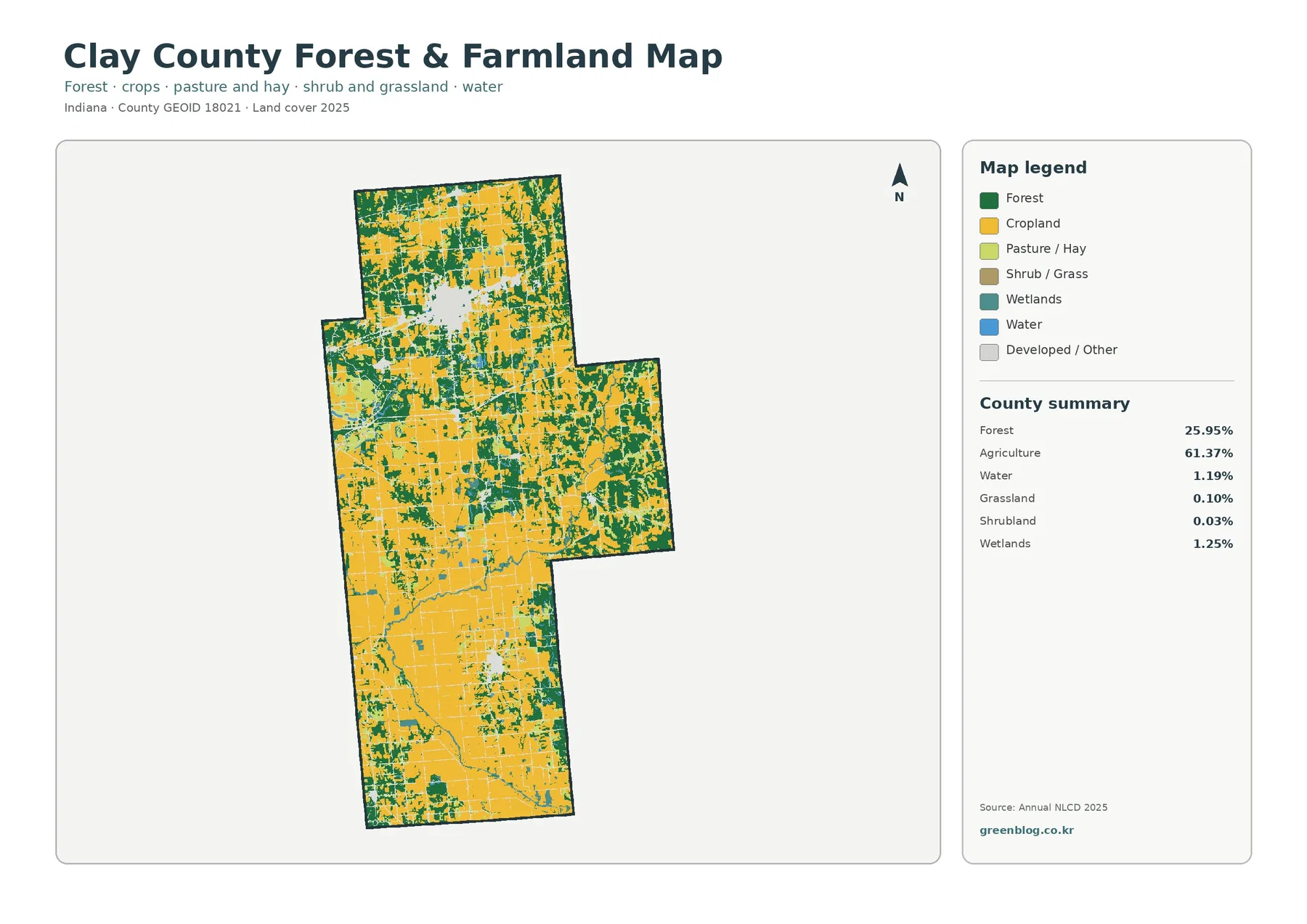This screenshot has height=924, width=1307.
Task: Click the Cropland yellow legend swatch
Action: pos(989,226)
